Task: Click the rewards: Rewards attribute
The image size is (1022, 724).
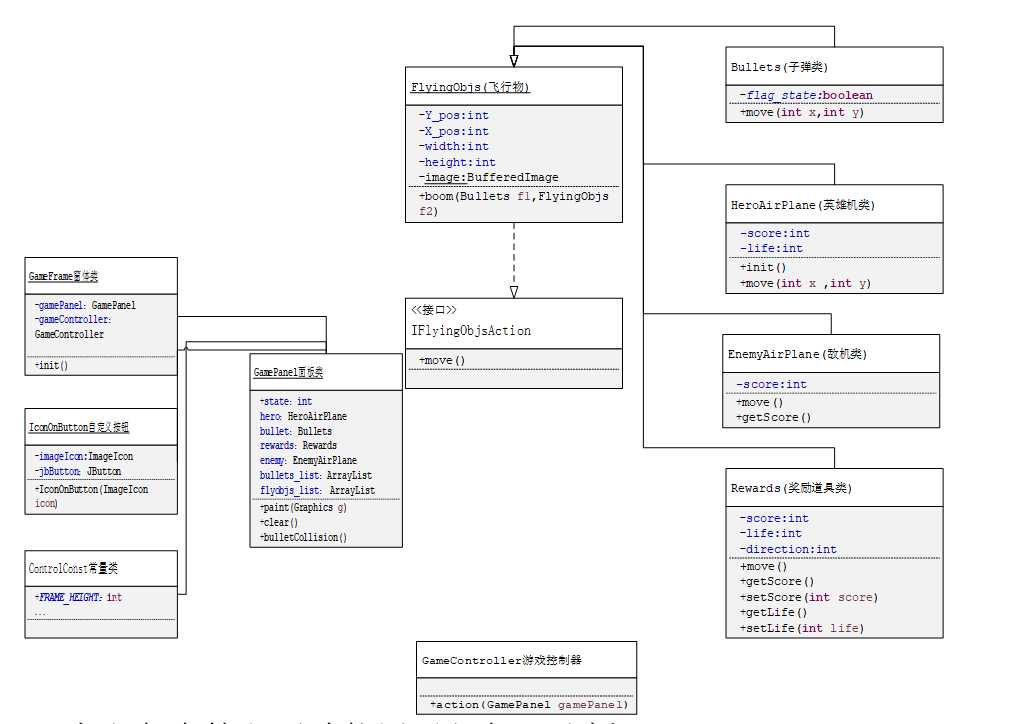Action: [298, 446]
